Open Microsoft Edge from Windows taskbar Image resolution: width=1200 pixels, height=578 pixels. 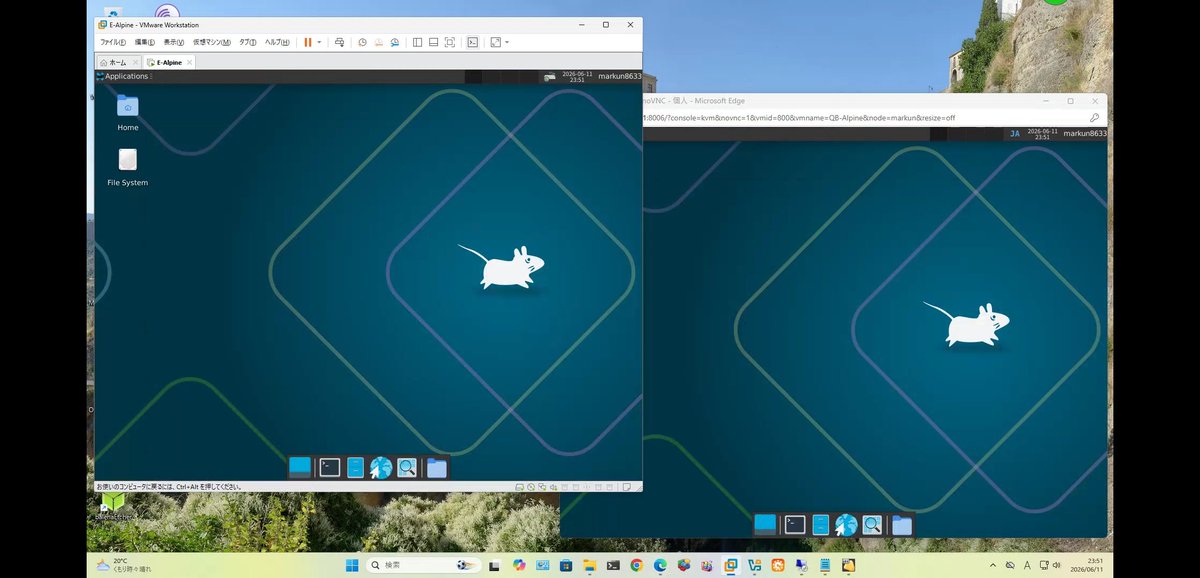pos(660,565)
